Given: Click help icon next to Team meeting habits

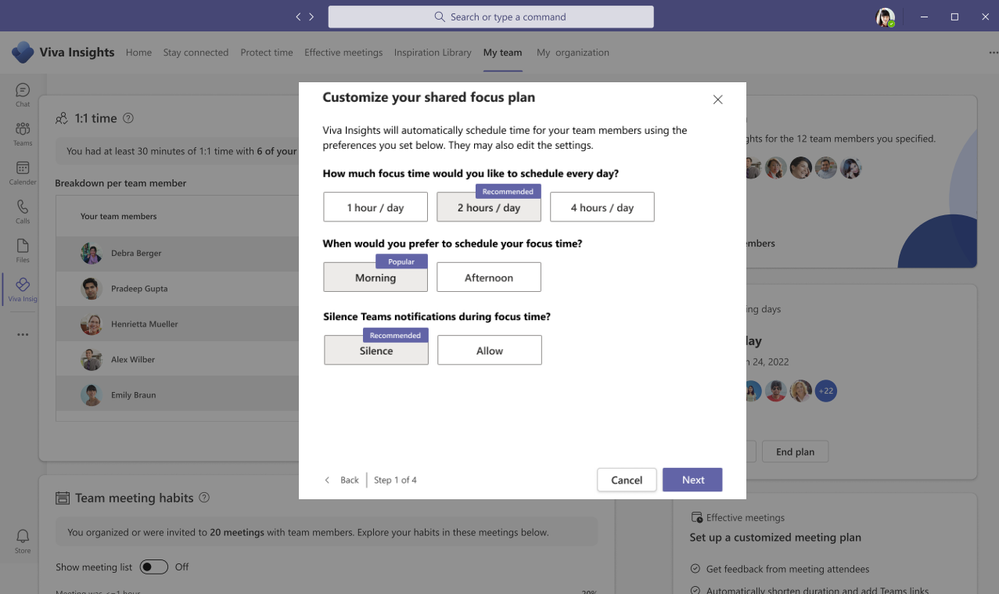Looking at the screenshot, I should point(204,497).
